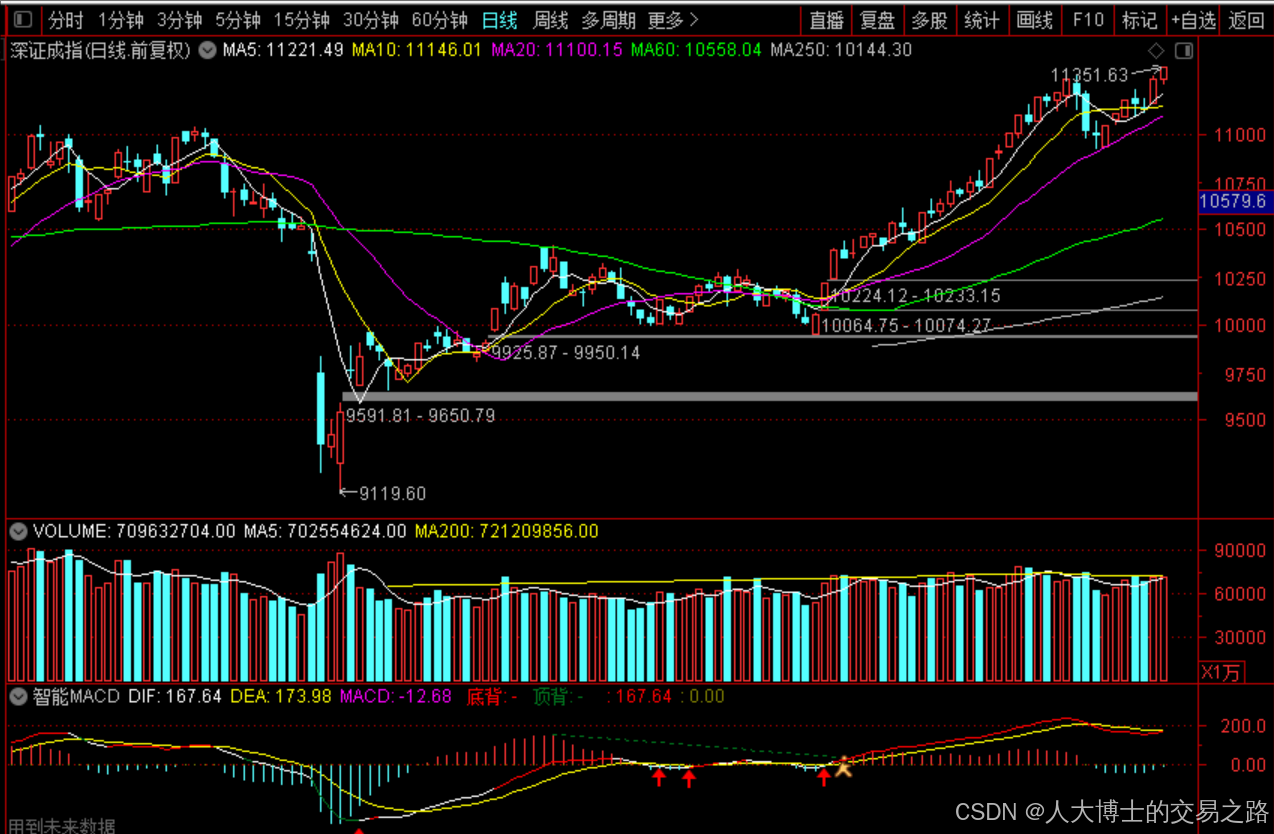Open the 智能MACD panel settings icon
1274x834 pixels.
[x=19, y=696]
